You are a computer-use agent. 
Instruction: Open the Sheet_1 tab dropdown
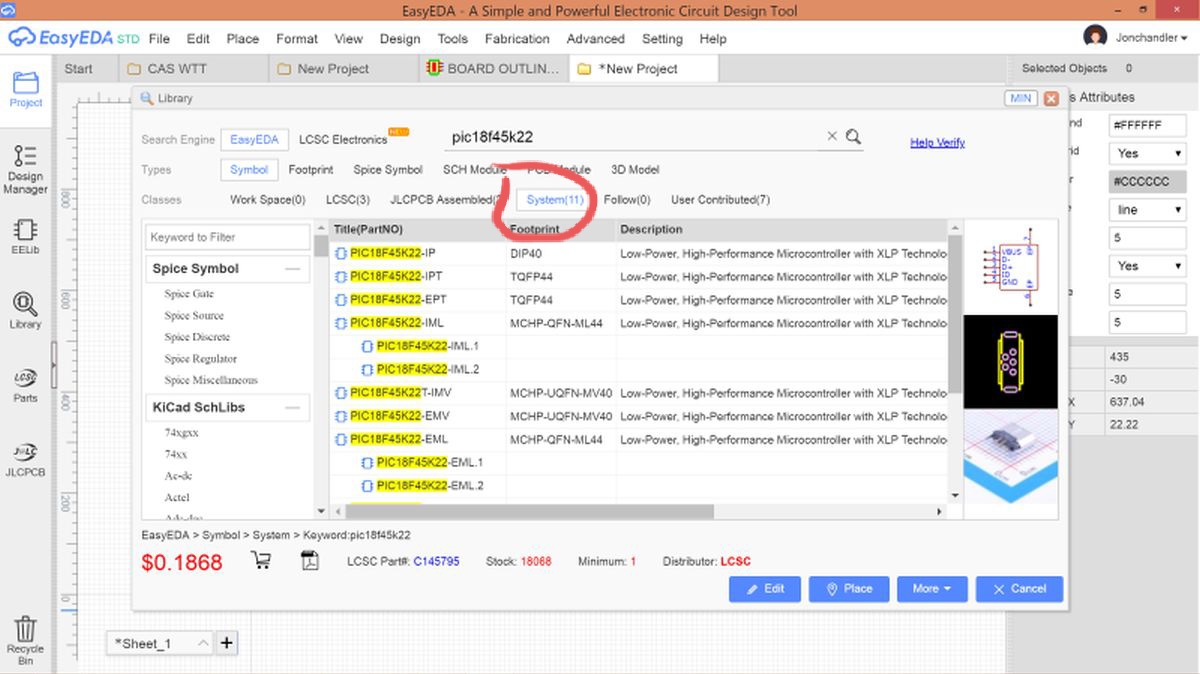203,643
